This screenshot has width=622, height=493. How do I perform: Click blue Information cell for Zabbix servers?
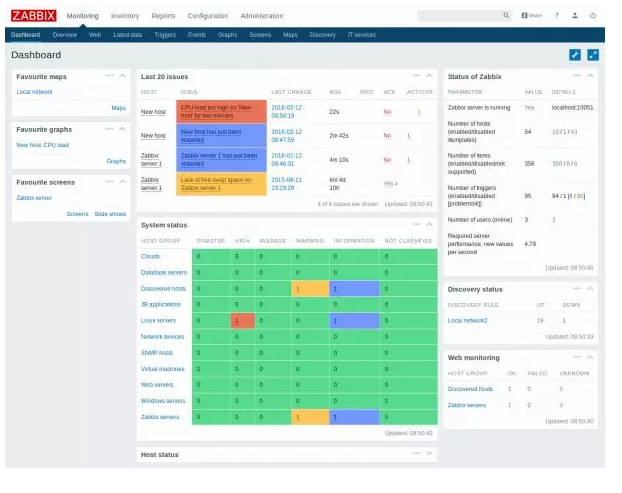click(354, 417)
